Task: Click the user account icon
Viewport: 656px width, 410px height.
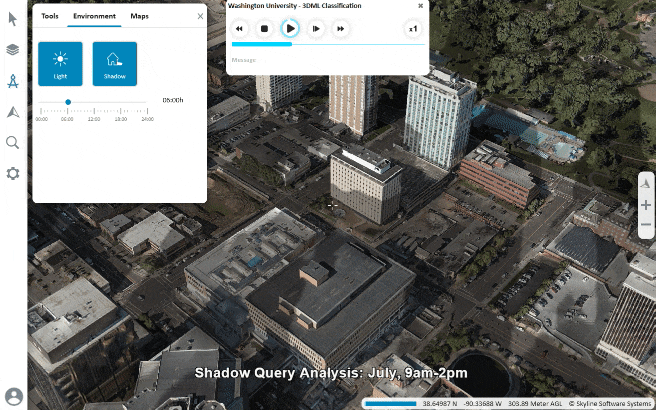Action: [13, 396]
